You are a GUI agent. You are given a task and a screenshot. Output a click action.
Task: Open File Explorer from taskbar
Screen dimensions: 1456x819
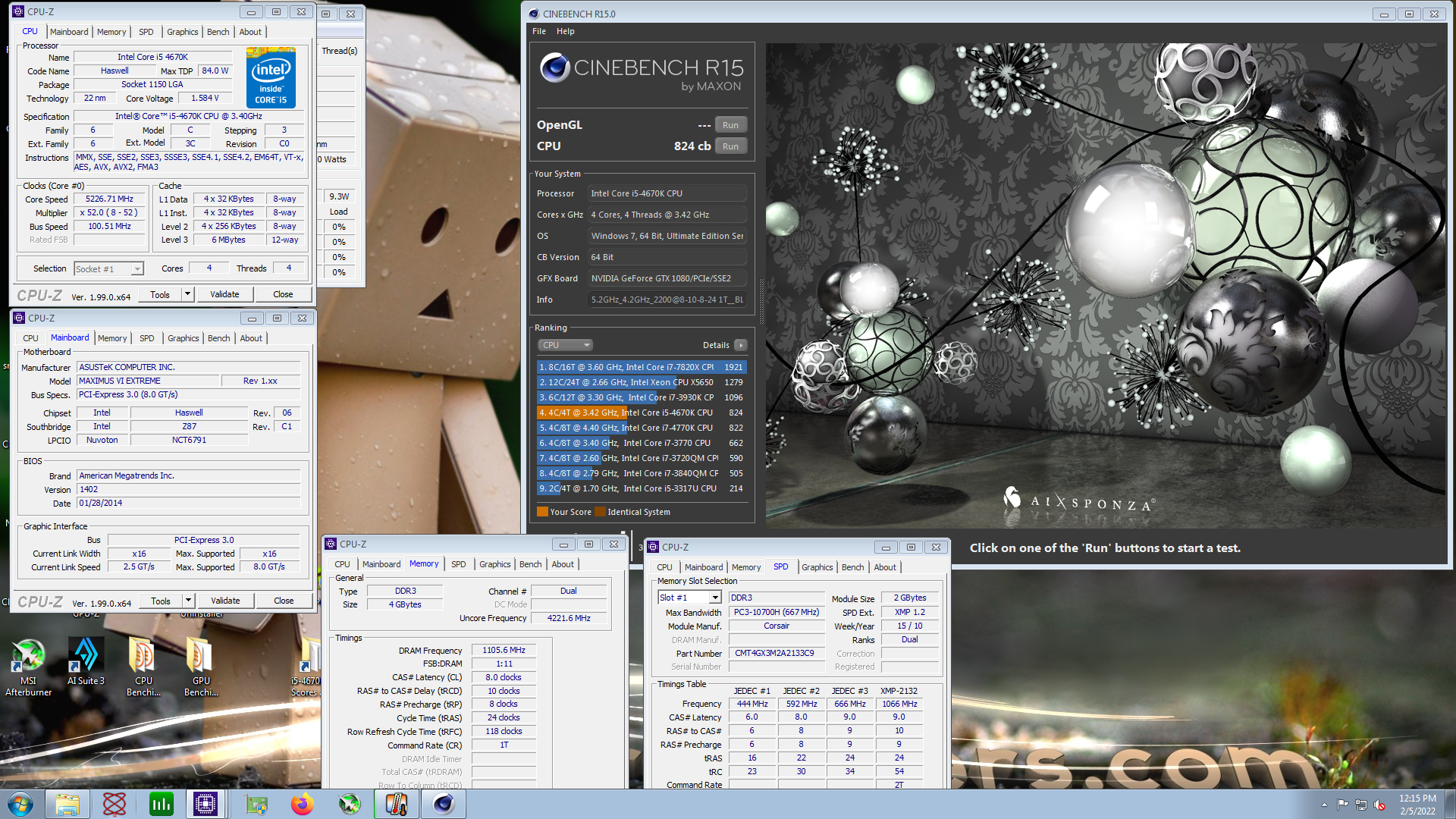pos(67,804)
